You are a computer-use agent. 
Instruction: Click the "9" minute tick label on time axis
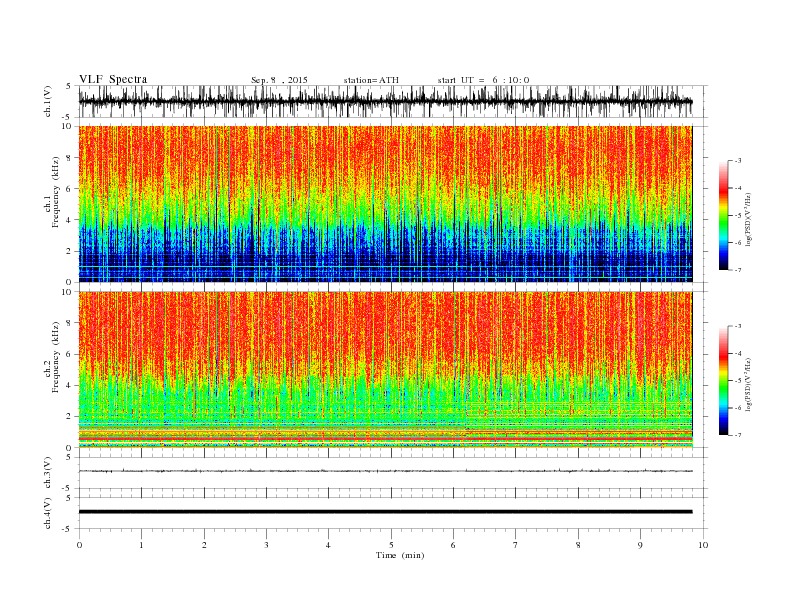pyautogui.click(x=640, y=545)
